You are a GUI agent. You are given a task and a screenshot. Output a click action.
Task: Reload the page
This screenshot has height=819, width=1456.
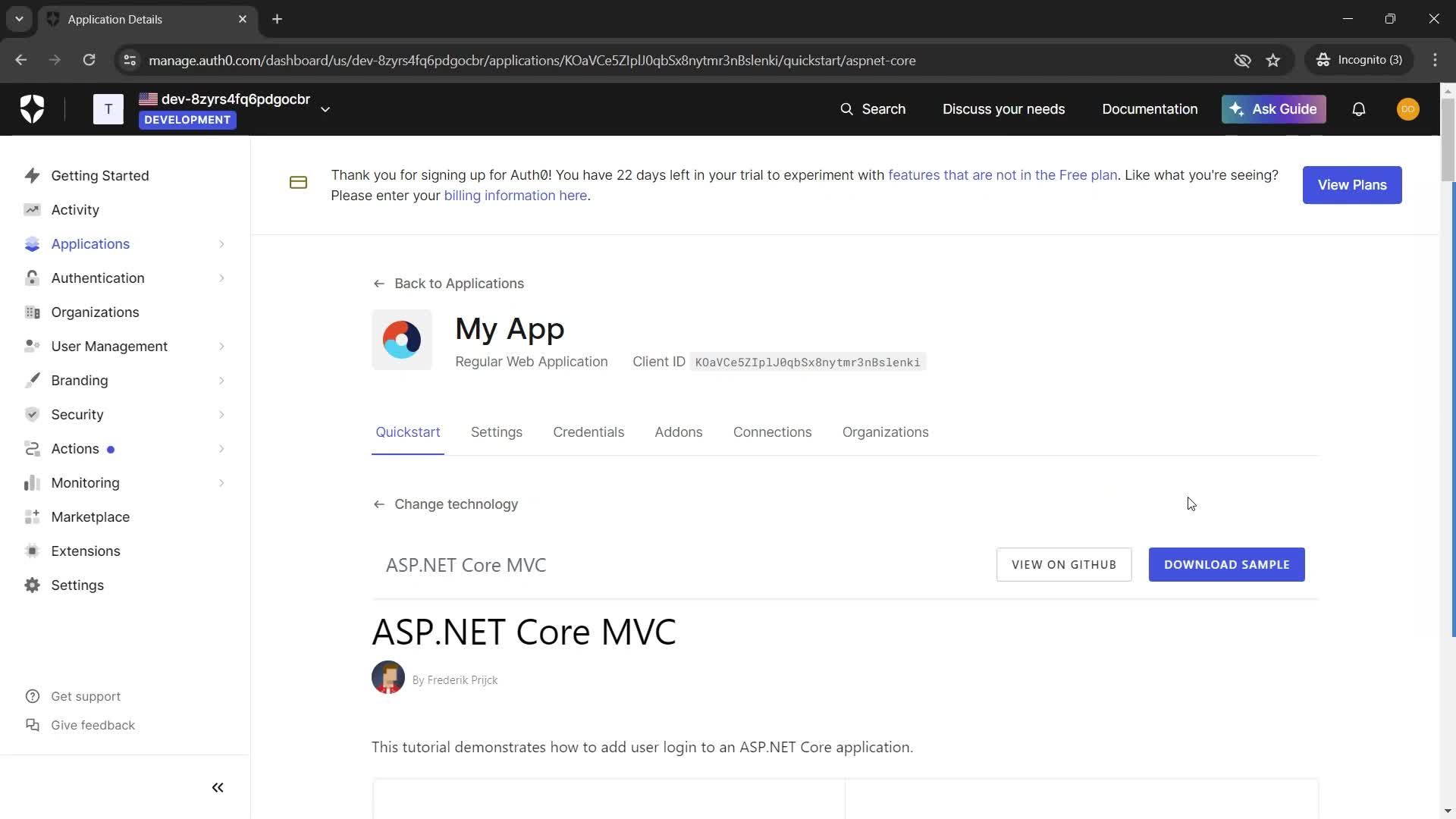pos(89,60)
